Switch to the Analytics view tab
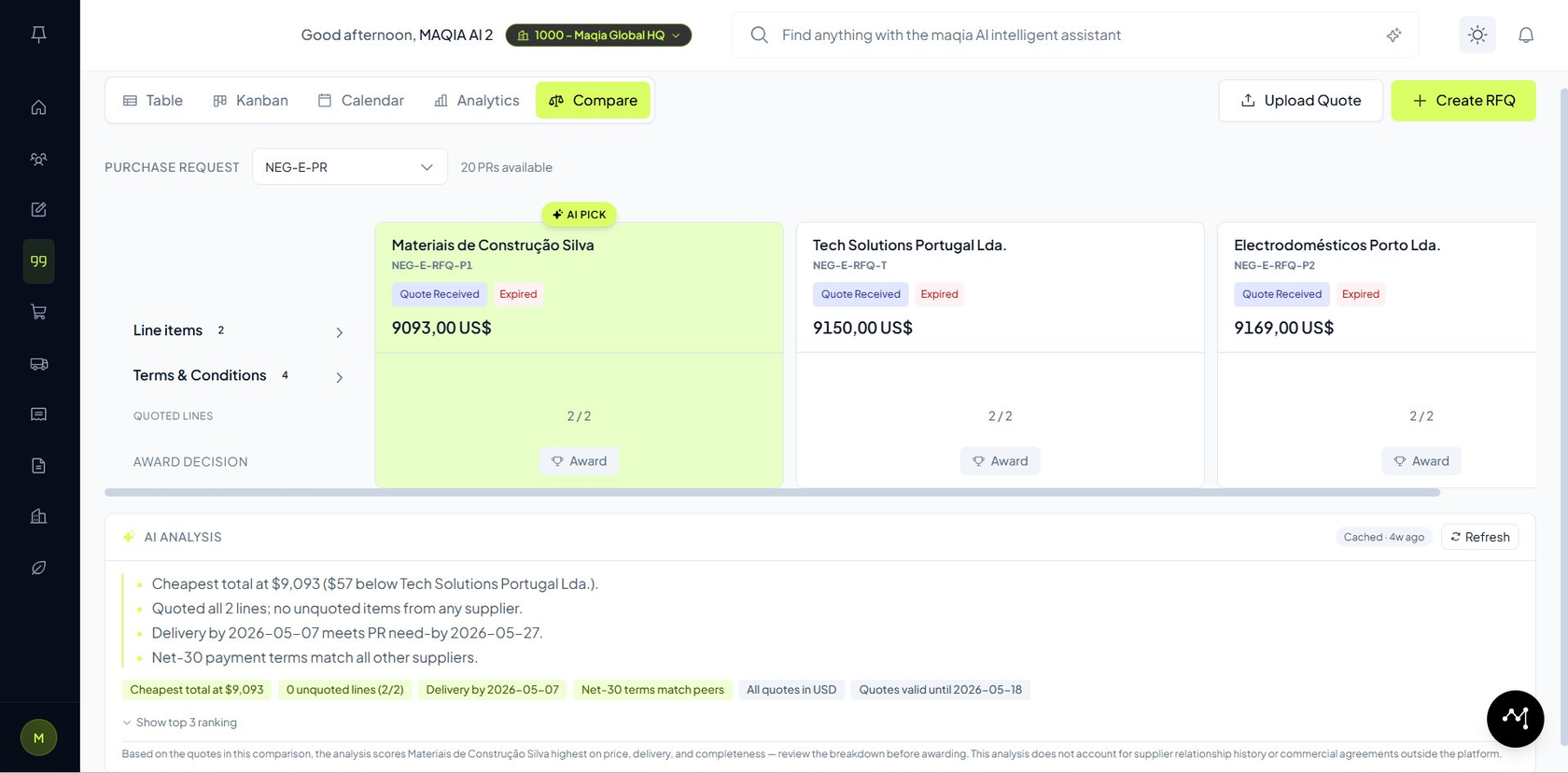1568x773 pixels. [x=476, y=100]
